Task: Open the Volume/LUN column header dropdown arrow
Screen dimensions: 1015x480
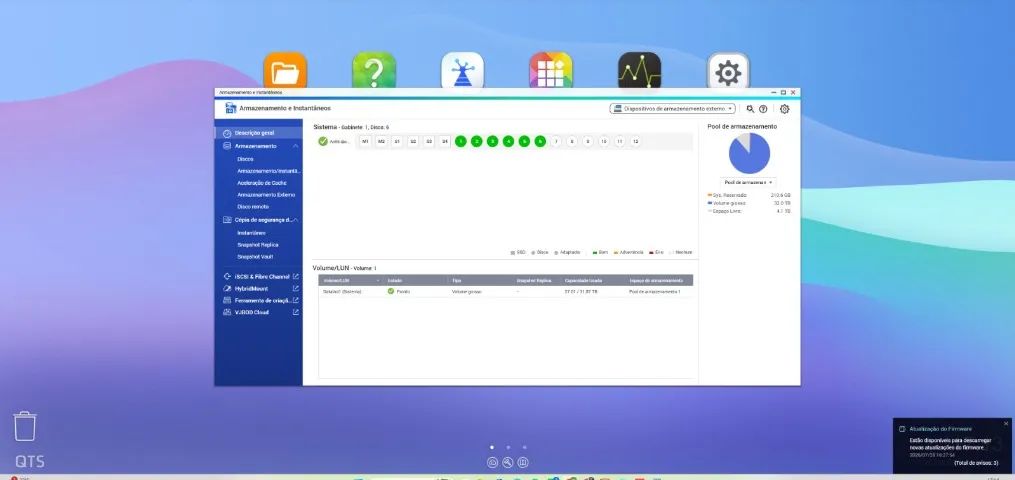Action: 378,281
